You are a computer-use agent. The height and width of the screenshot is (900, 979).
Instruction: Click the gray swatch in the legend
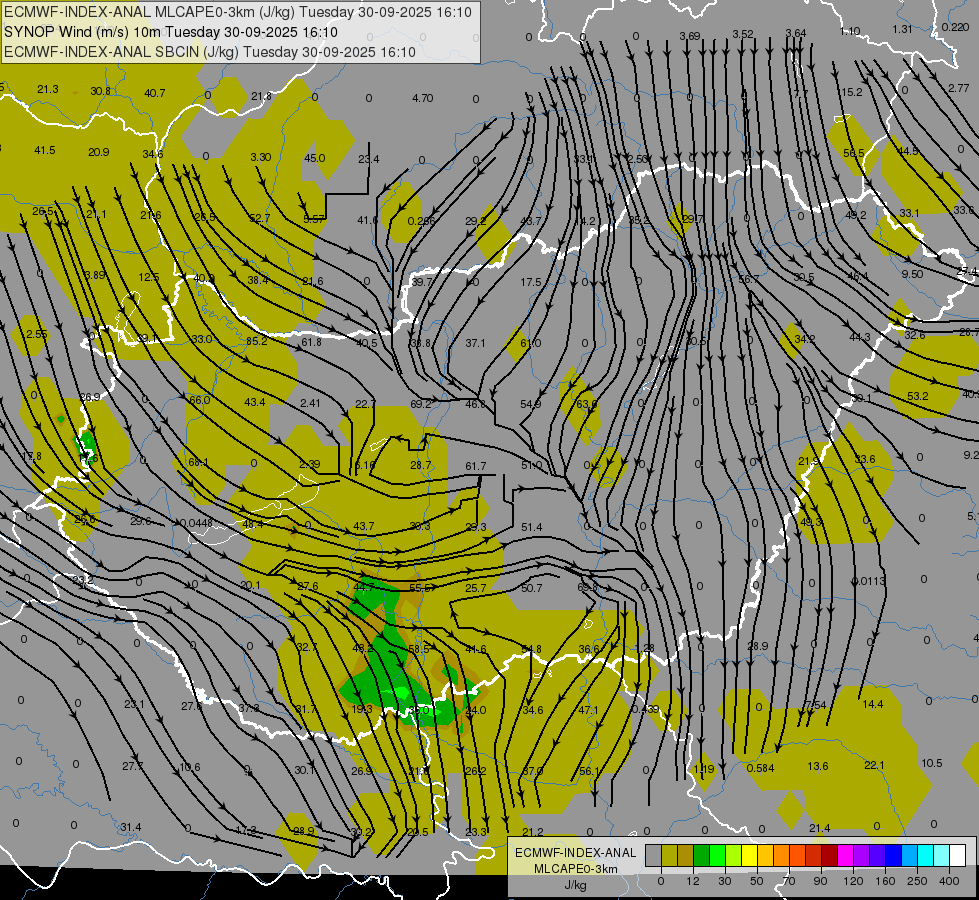[x=653, y=855]
